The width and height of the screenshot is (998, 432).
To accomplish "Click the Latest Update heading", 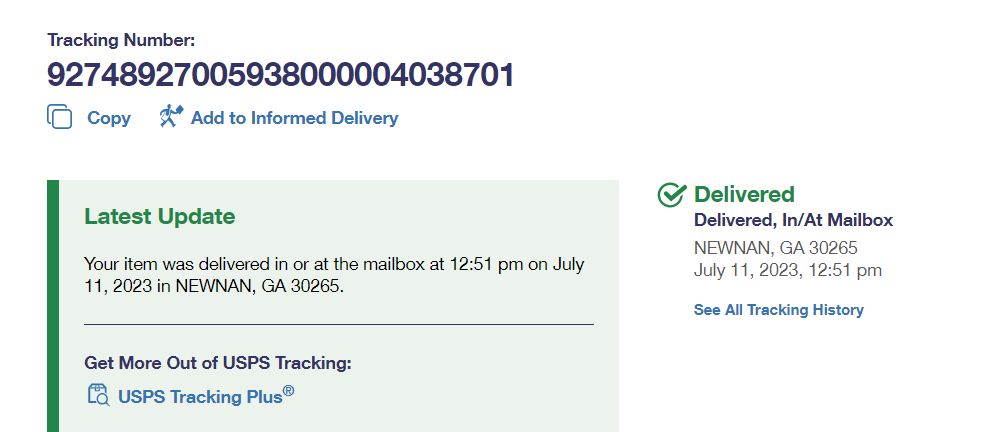I will (x=159, y=216).
